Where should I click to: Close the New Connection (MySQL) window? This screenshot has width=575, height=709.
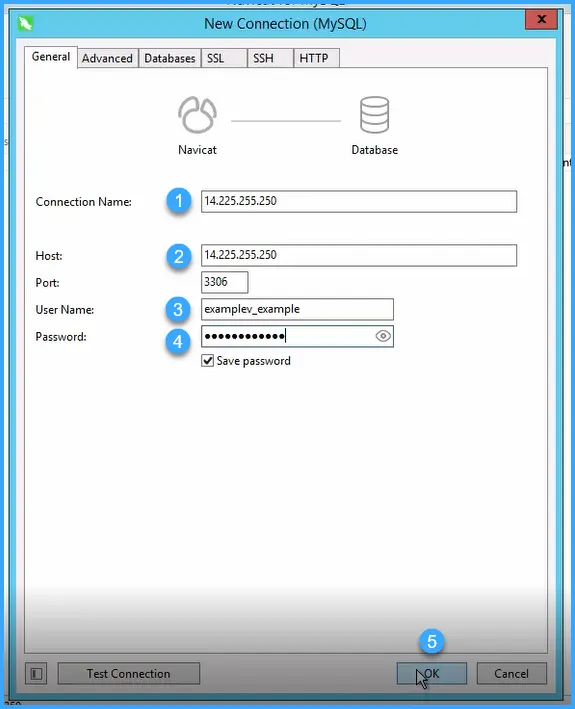click(x=541, y=19)
